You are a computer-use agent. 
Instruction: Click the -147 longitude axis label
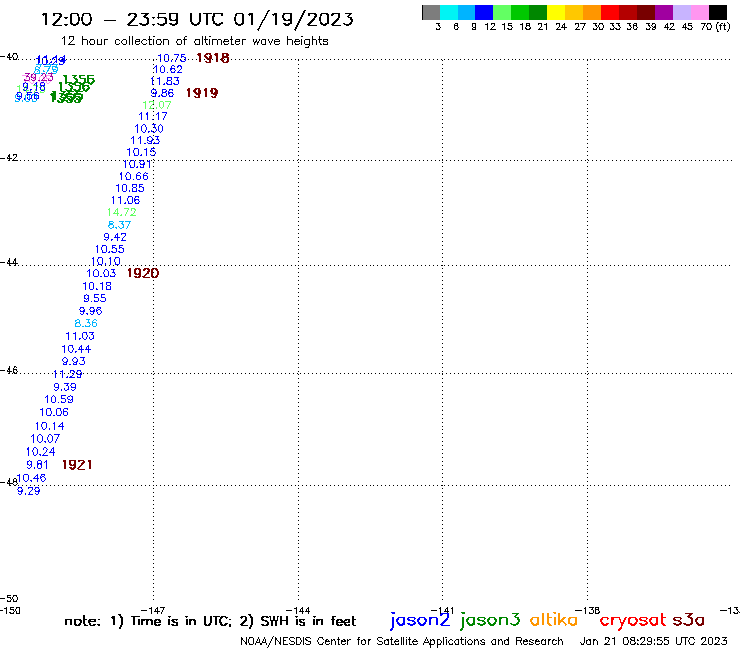(x=153, y=610)
